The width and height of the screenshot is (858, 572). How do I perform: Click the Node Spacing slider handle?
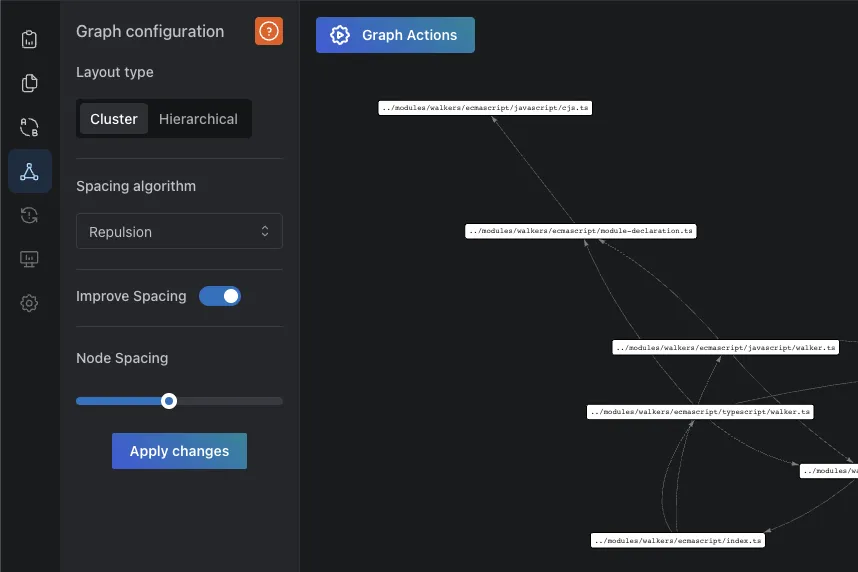tap(169, 401)
